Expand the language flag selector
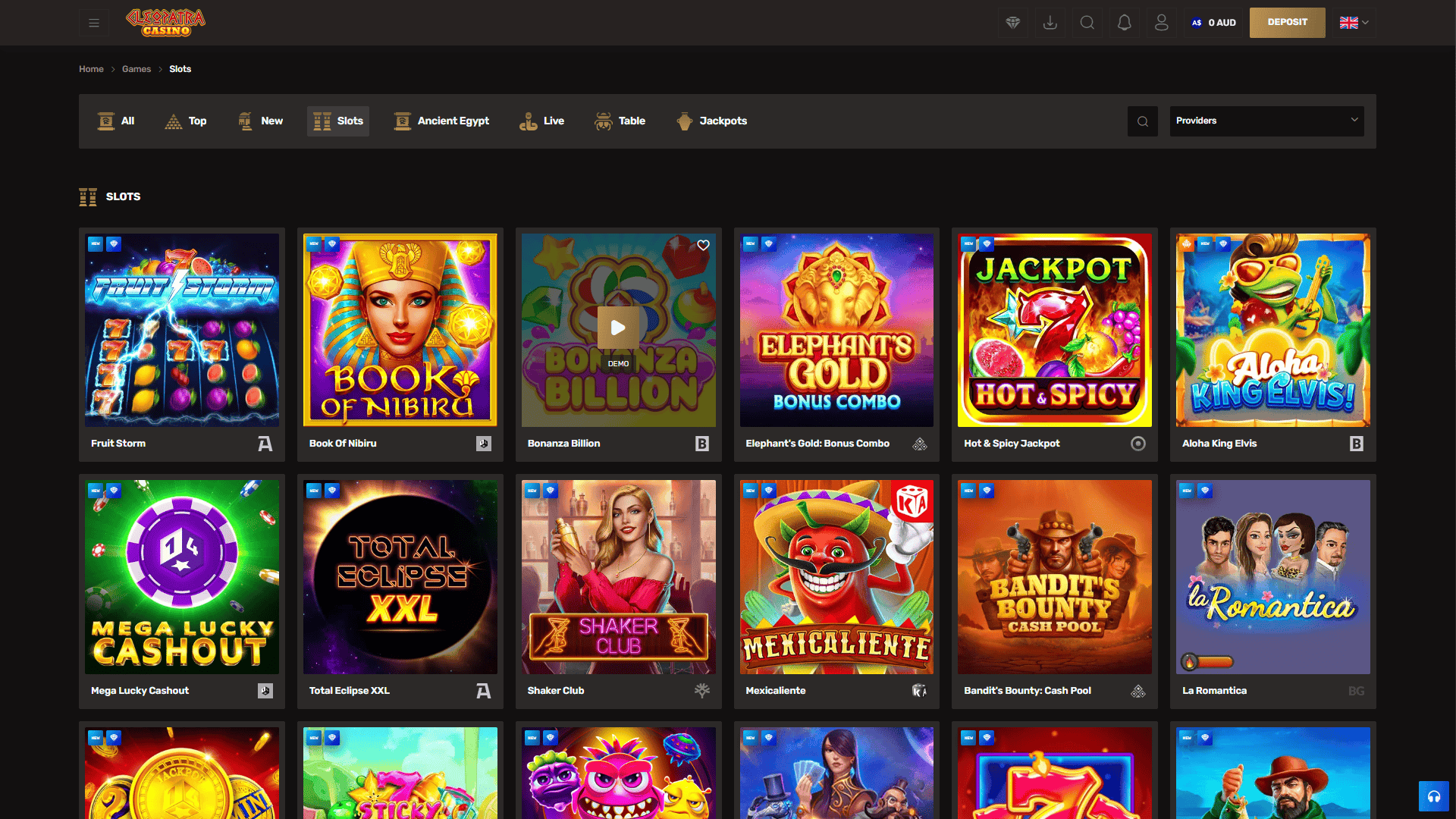Viewport: 1456px width, 819px height. [1354, 23]
